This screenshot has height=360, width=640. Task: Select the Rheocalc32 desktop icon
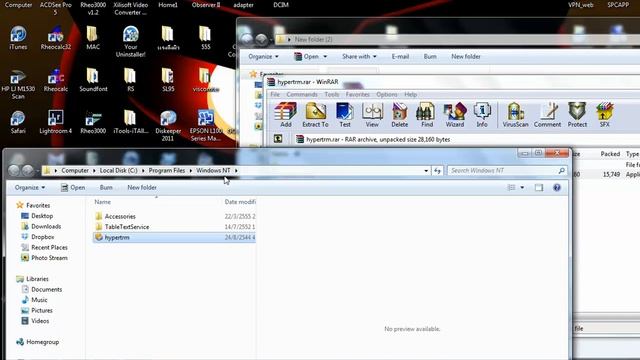click(x=56, y=38)
